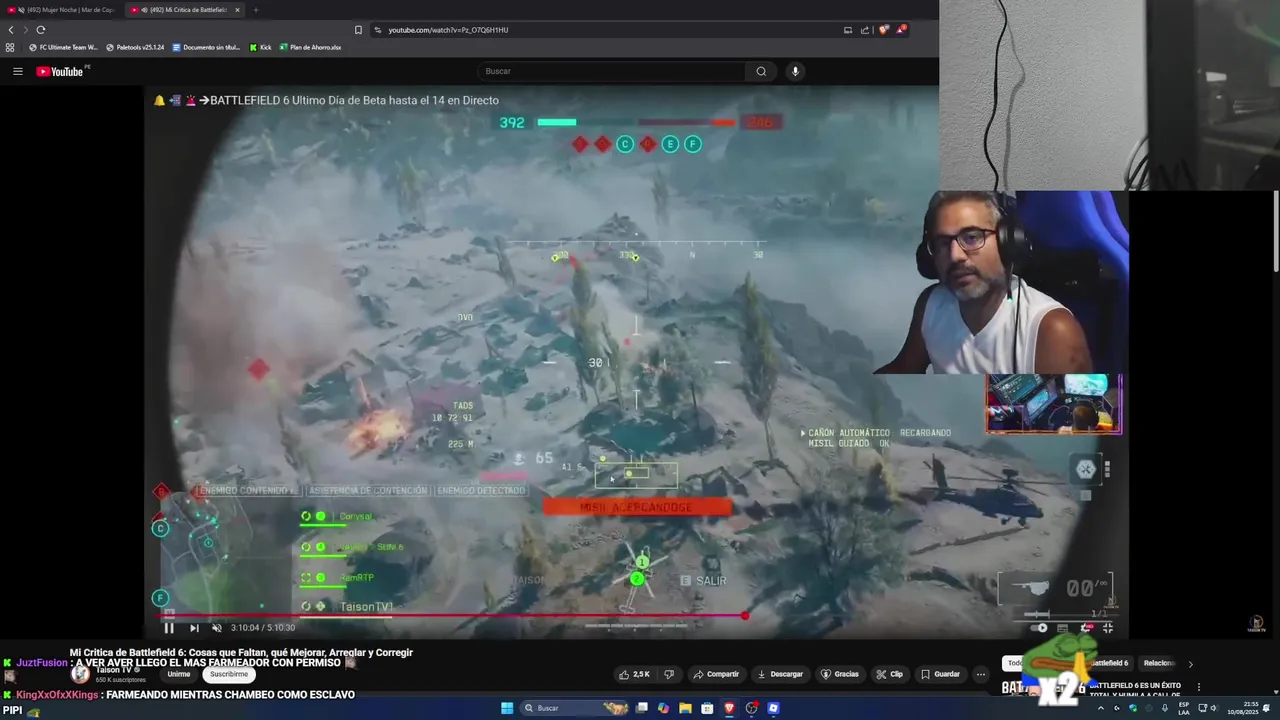Viewport: 1280px width, 720px height.
Task: Click the Suscribirme button
Action: tap(229, 674)
